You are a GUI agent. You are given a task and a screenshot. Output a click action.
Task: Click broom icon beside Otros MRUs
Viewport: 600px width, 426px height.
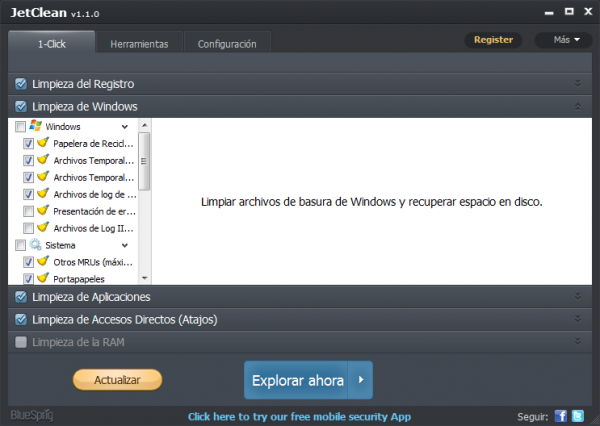click(43, 261)
